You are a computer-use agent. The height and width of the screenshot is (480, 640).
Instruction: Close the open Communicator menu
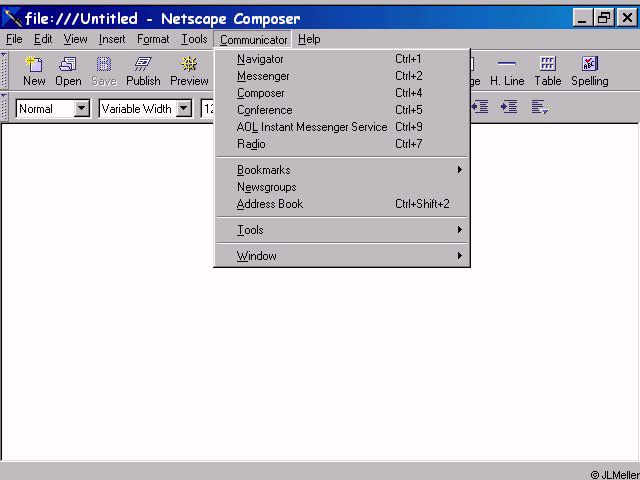(253, 40)
